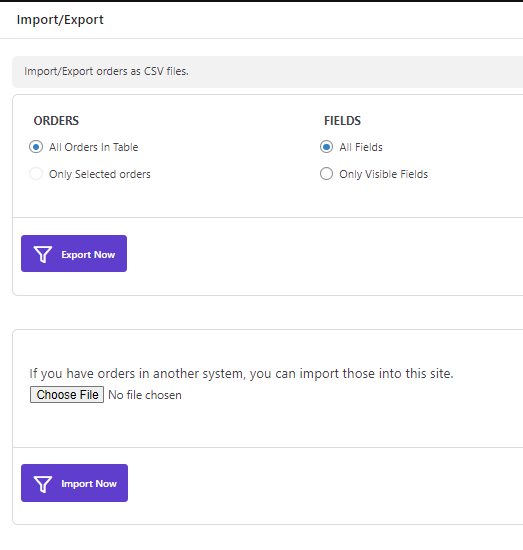Viewport: 523px width, 550px height.
Task: Click the funnel icon on Import Now
Action: coord(43,484)
